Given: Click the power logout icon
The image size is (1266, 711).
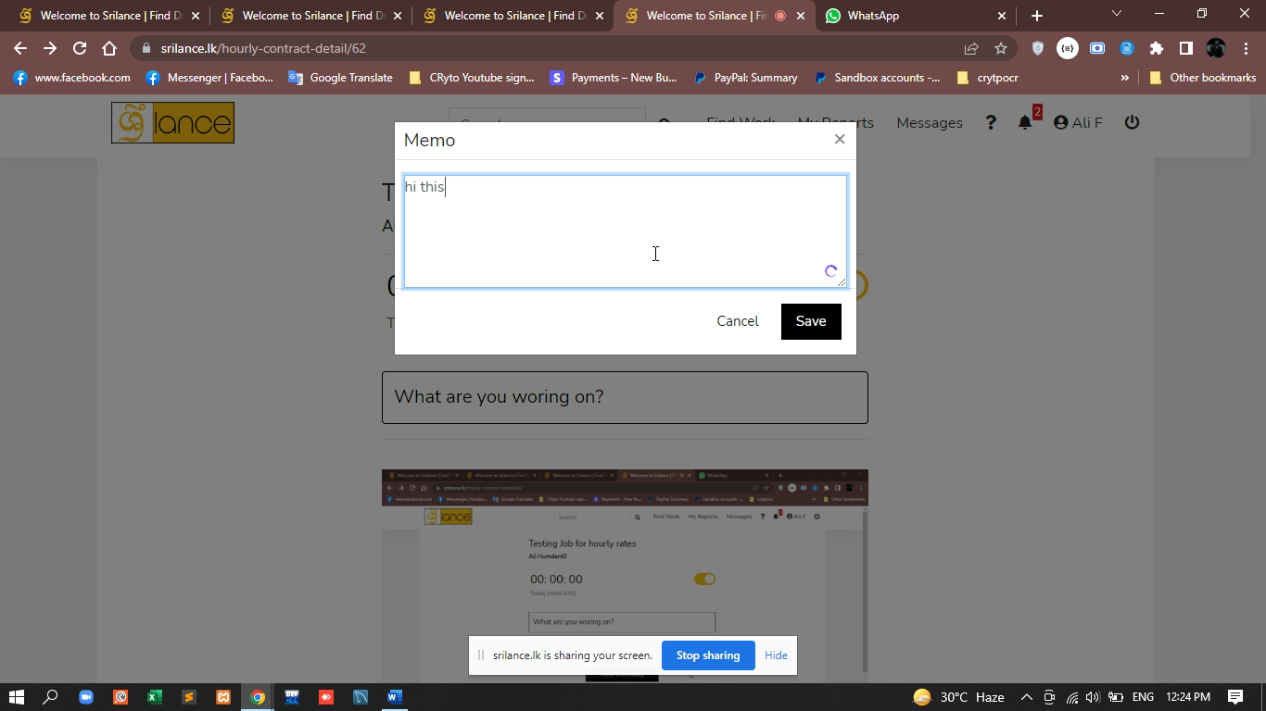Looking at the screenshot, I should [1131, 122].
